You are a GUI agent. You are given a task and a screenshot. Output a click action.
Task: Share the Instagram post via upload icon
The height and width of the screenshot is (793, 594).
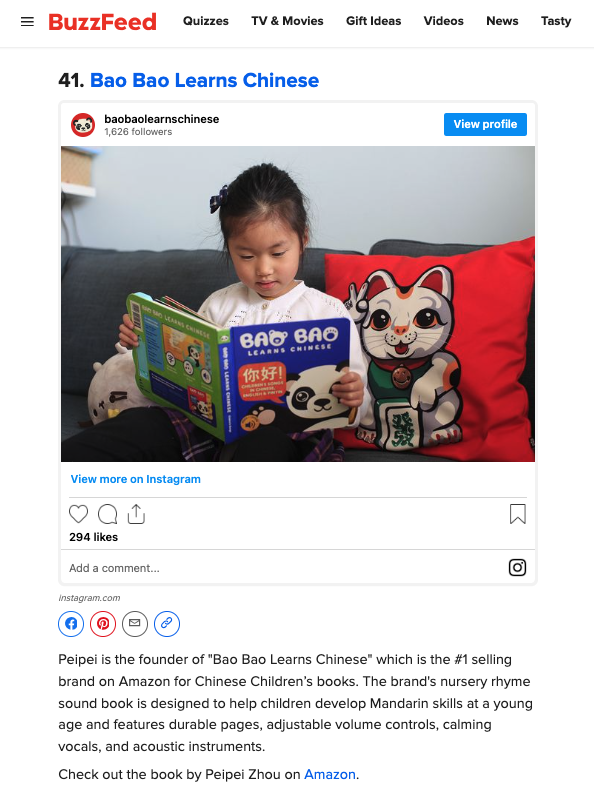coord(136,514)
